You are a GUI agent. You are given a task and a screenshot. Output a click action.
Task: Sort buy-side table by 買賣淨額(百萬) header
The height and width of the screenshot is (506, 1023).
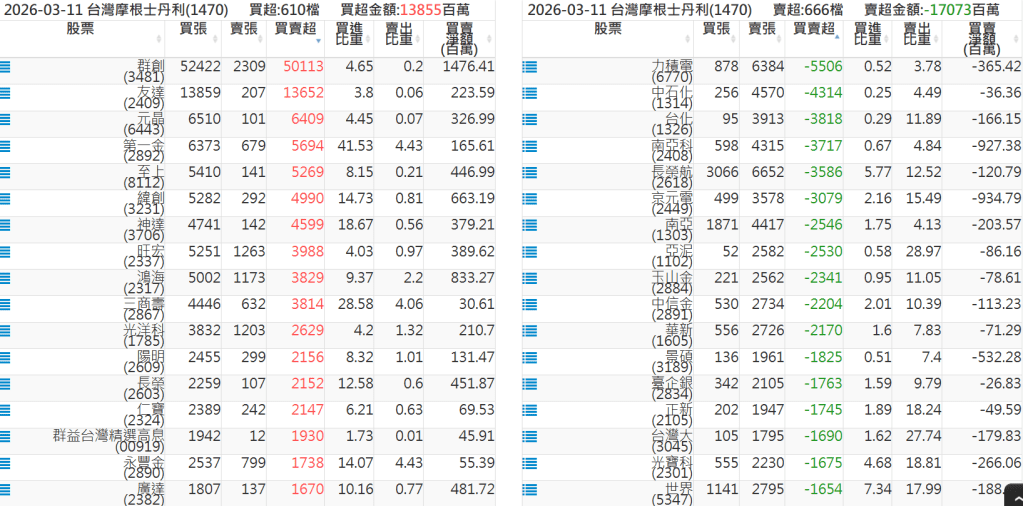point(459,38)
